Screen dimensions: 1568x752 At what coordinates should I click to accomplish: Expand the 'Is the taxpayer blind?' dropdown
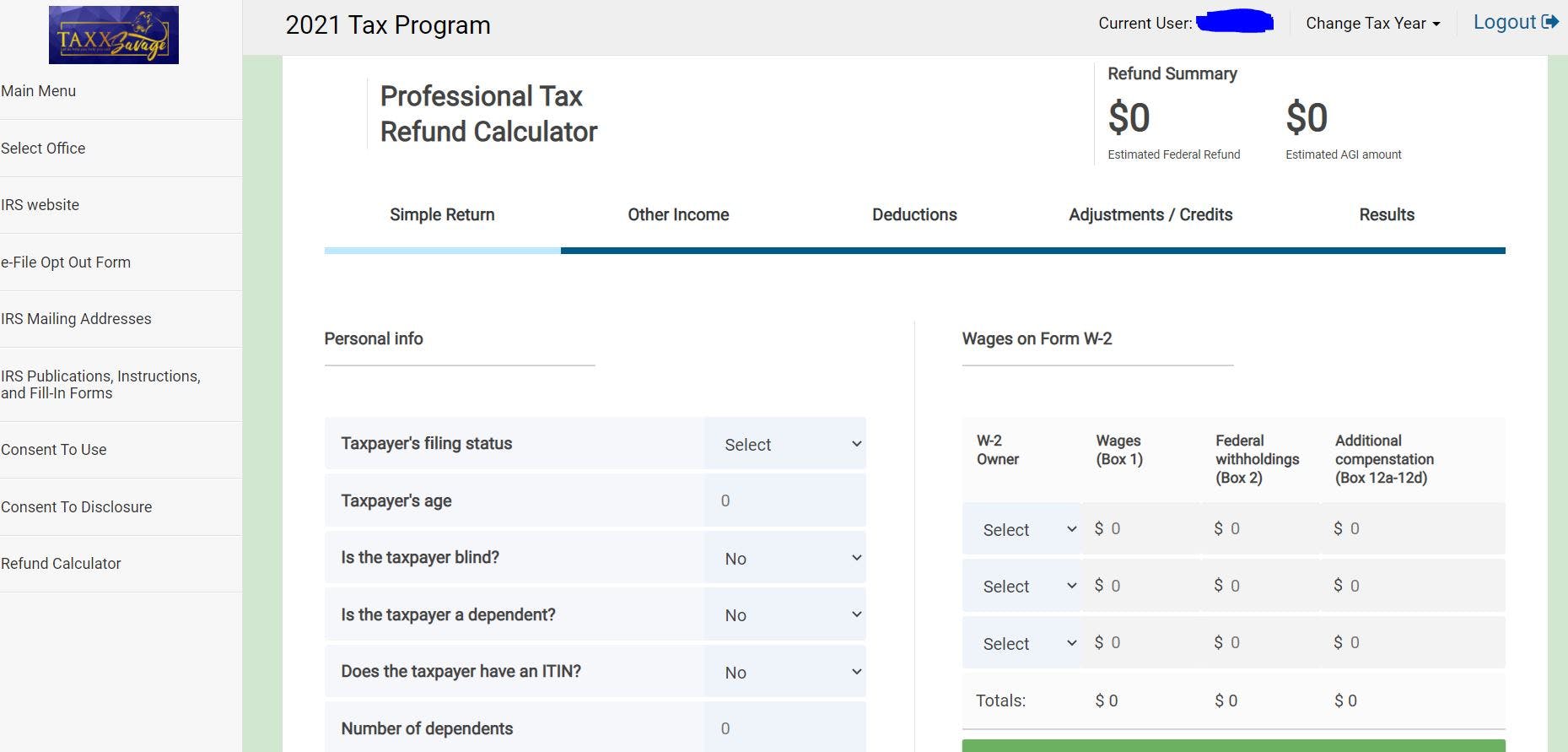(784, 558)
